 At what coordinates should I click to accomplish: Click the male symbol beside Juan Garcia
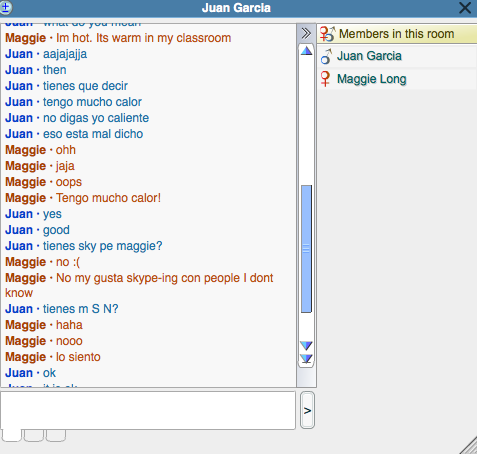click(326, 56)
